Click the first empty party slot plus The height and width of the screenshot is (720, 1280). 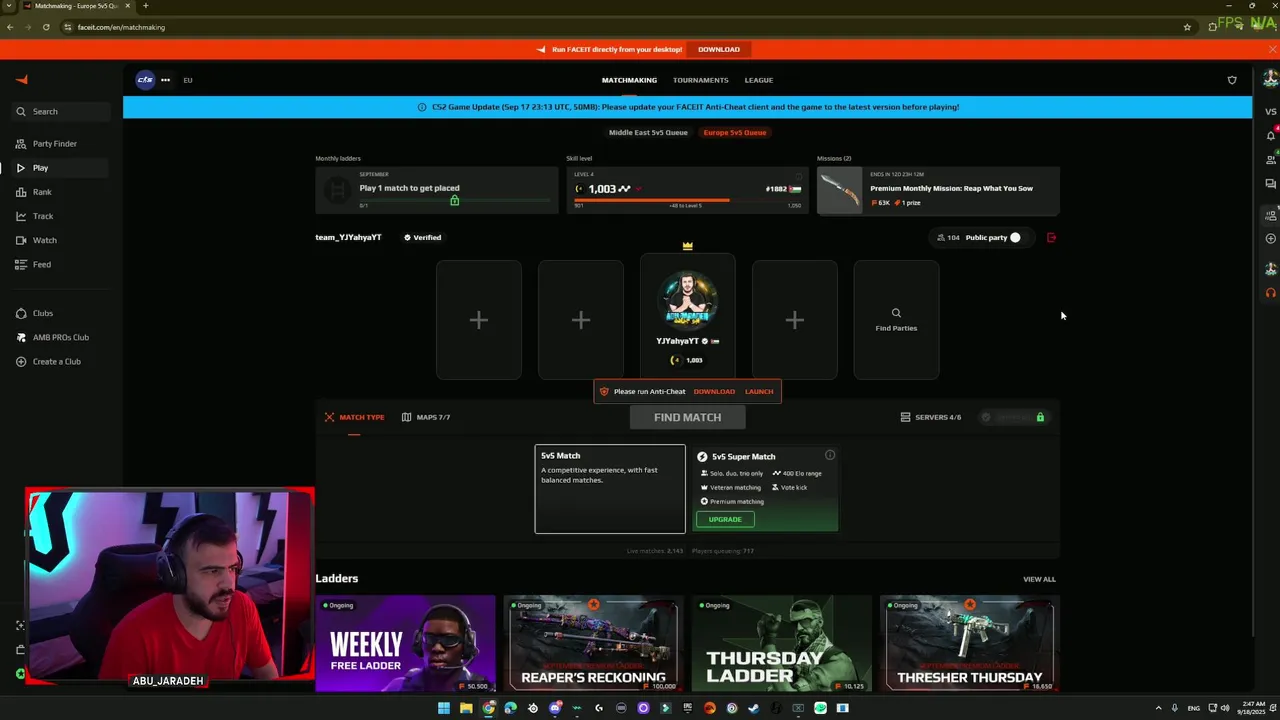(x=479, y=320)
